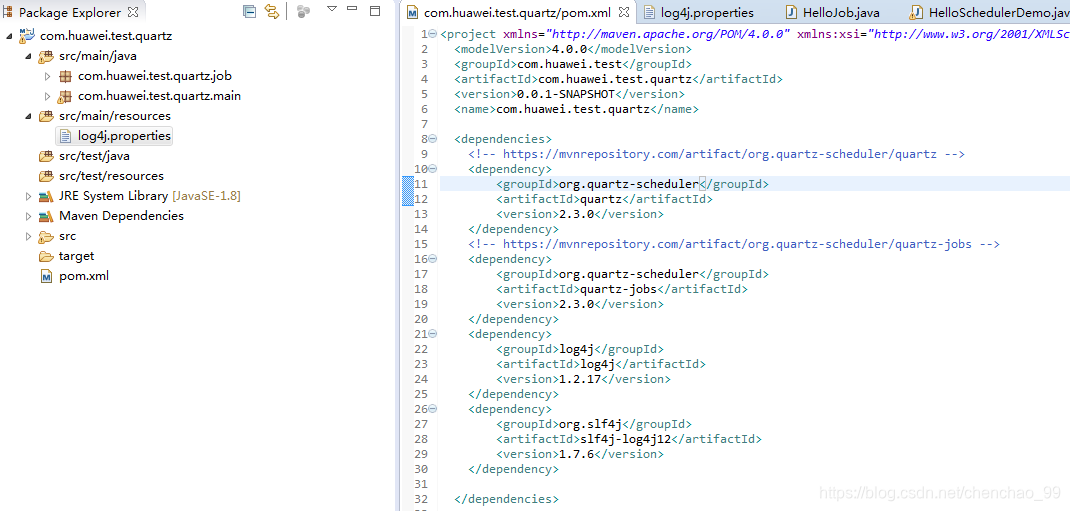The height and width of the screenshot is (511, 1070).
Task: Click the closing dependencies tag on line 32
Action: pyautogui.click(x=506, y=499)
